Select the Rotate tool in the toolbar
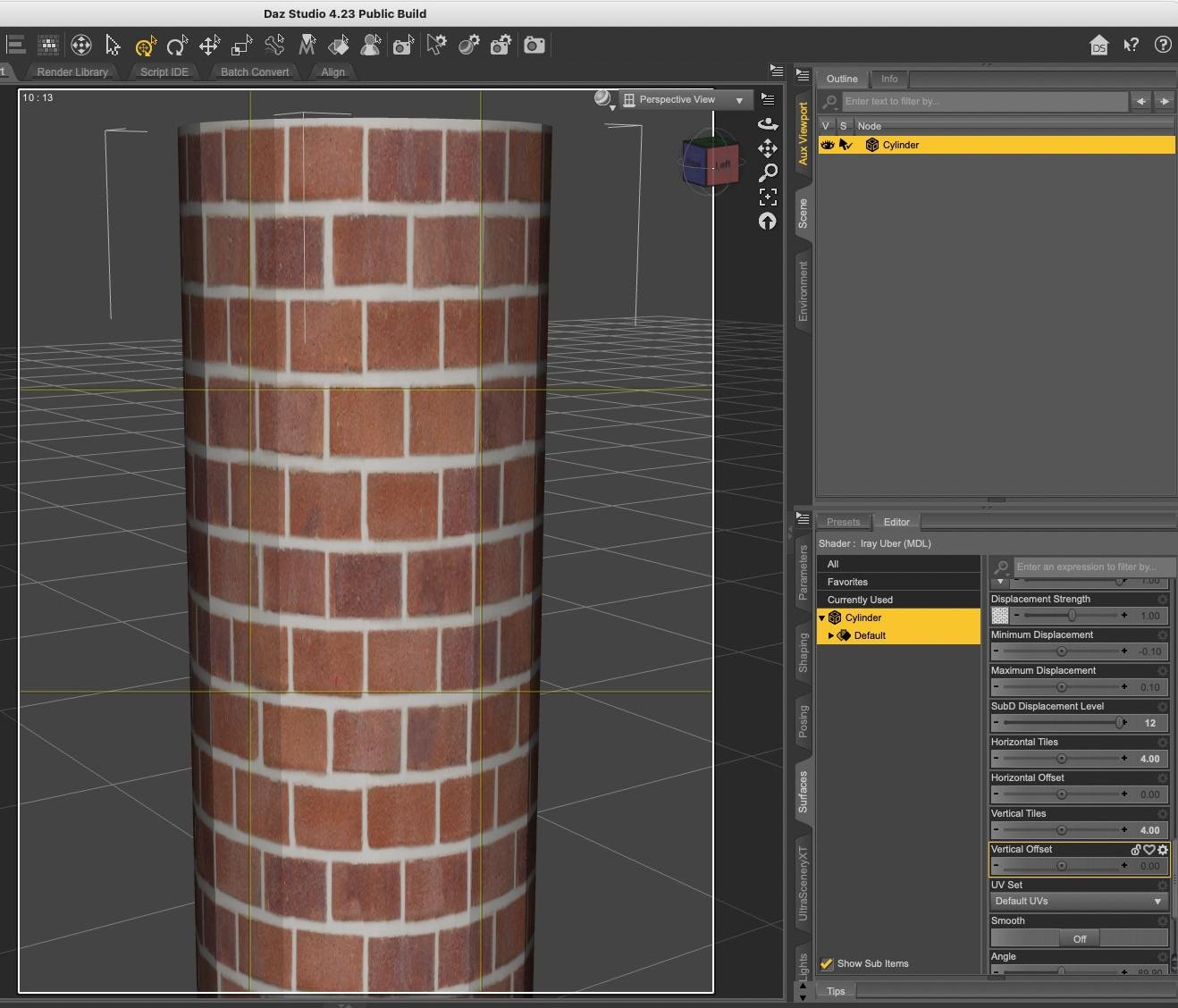This screenshot has height=1008, width=1178. (177, 45)
